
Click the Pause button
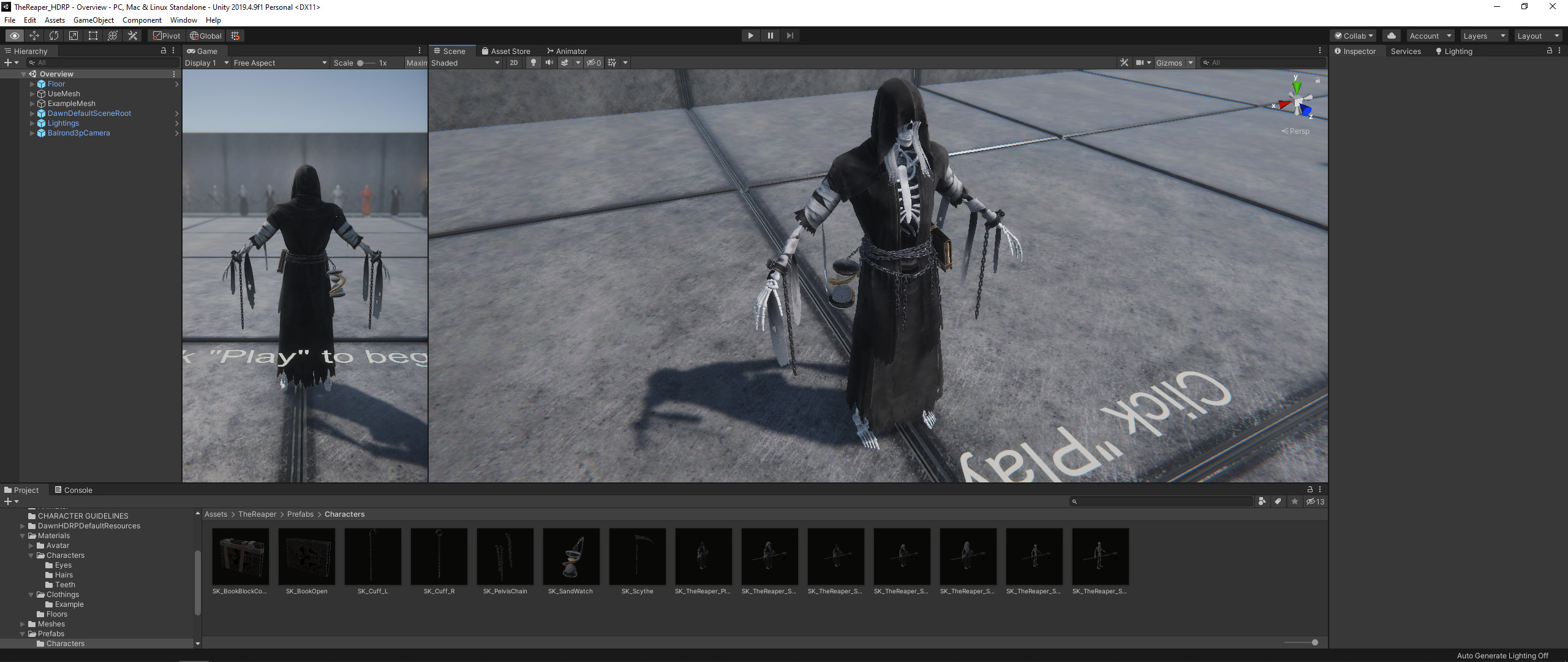(x=770, y=36)
